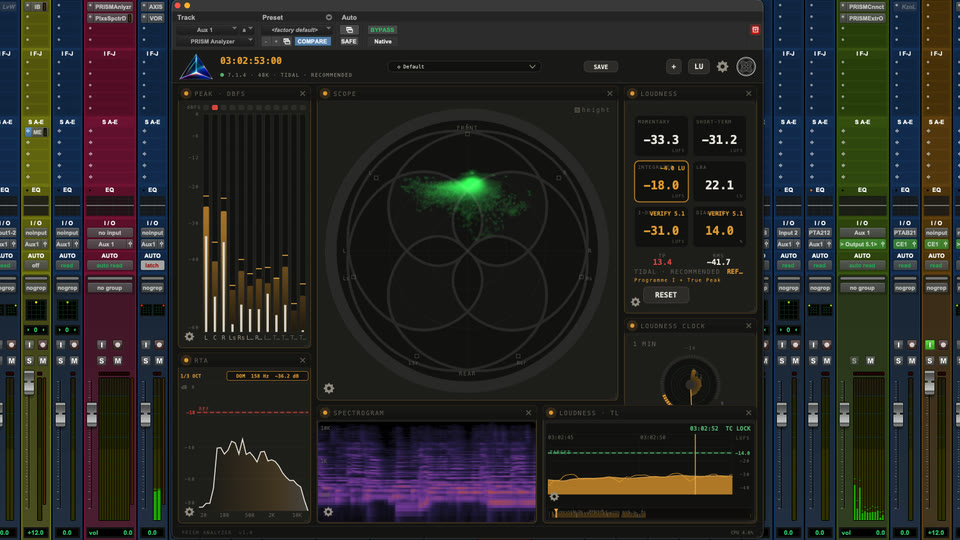Click the add module plus button
Screen dimensions: 960x540
coord(673,67)
